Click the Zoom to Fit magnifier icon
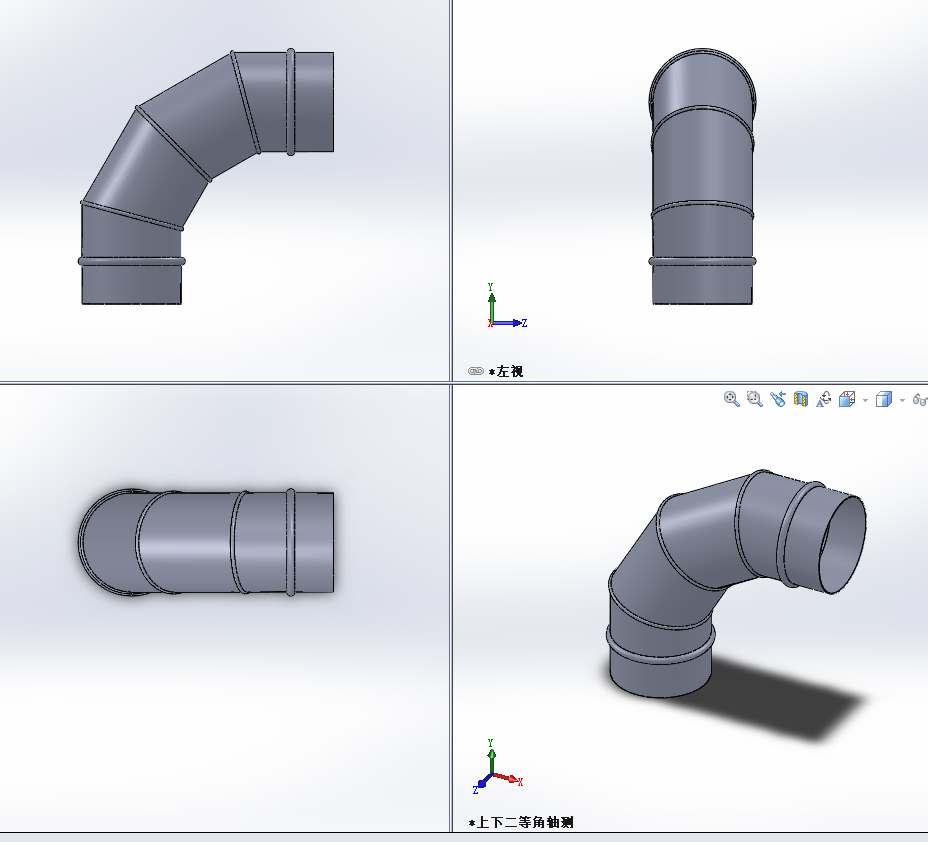 pyautogui.click(x=732, y=399)
